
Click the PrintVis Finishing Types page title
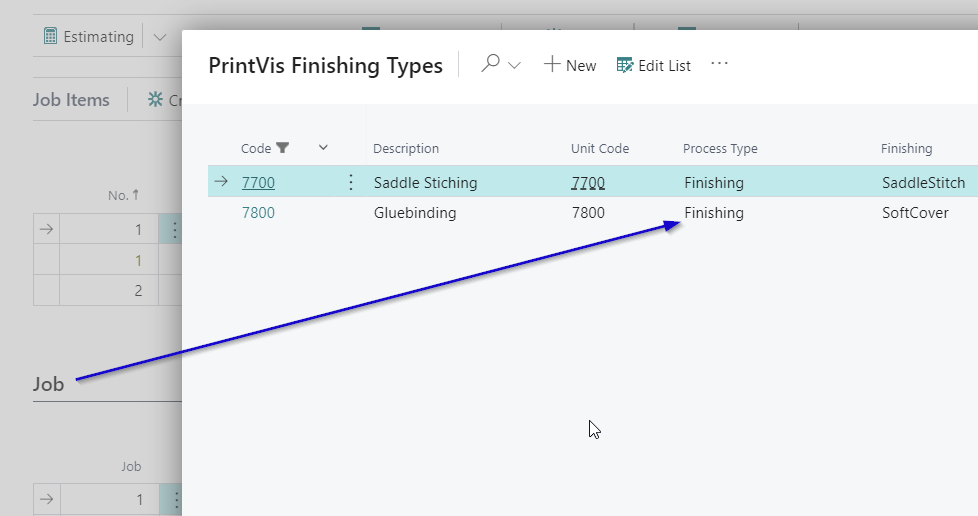coord(326,66)
